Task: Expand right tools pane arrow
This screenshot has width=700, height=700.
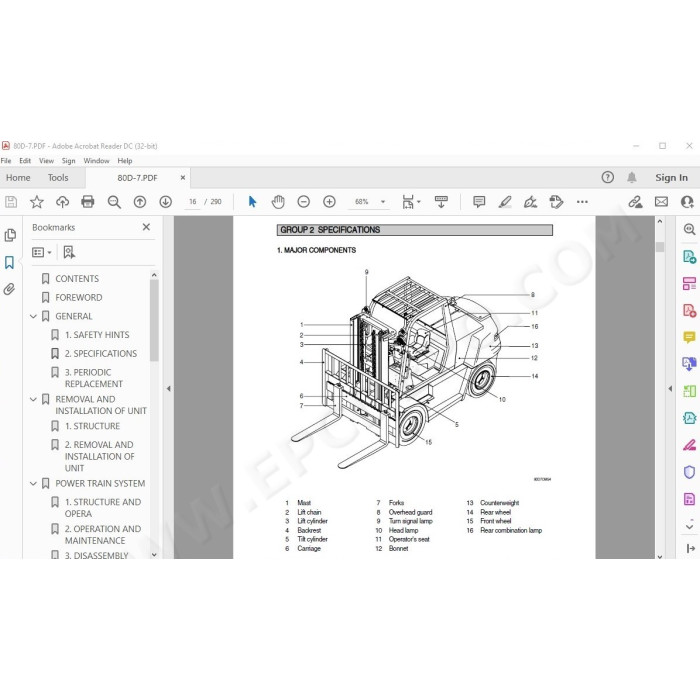Action: click(670, 389)
